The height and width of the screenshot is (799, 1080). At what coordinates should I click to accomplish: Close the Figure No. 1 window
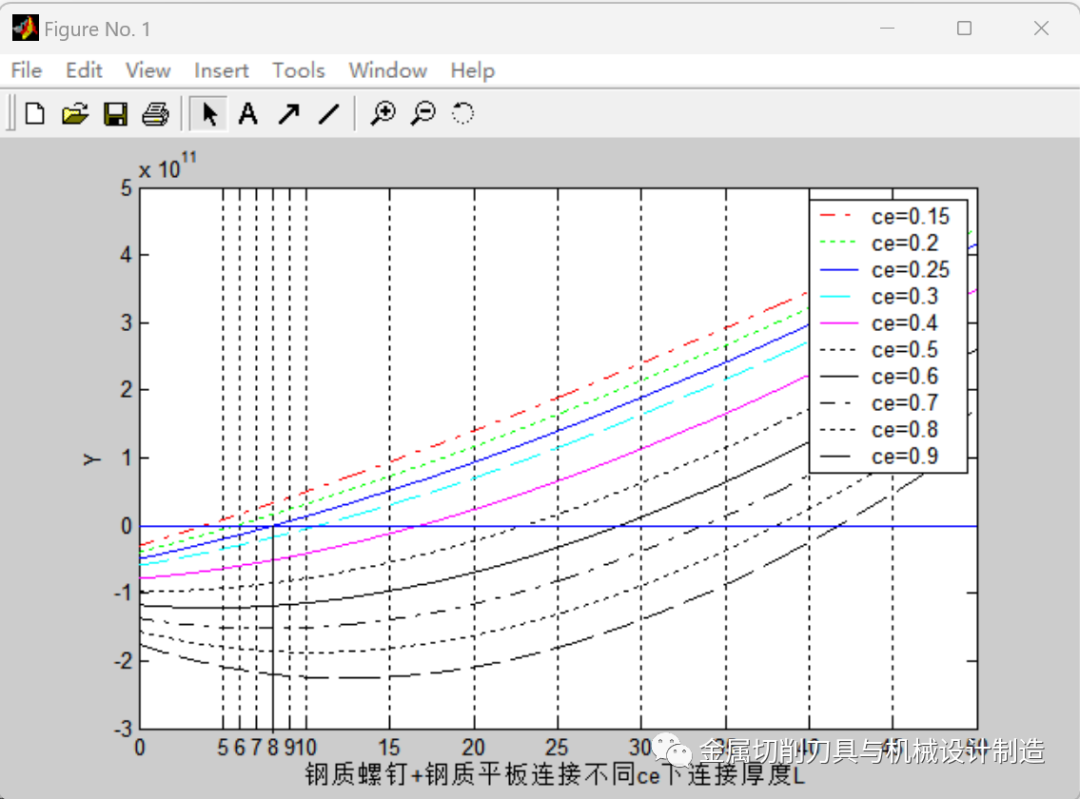click(1041, 28)
